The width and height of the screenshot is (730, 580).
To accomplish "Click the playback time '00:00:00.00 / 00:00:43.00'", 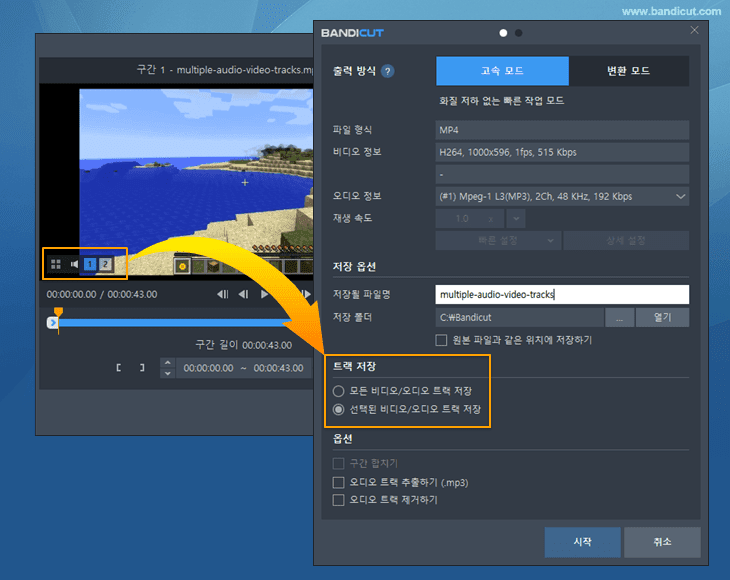I will 101,294.
